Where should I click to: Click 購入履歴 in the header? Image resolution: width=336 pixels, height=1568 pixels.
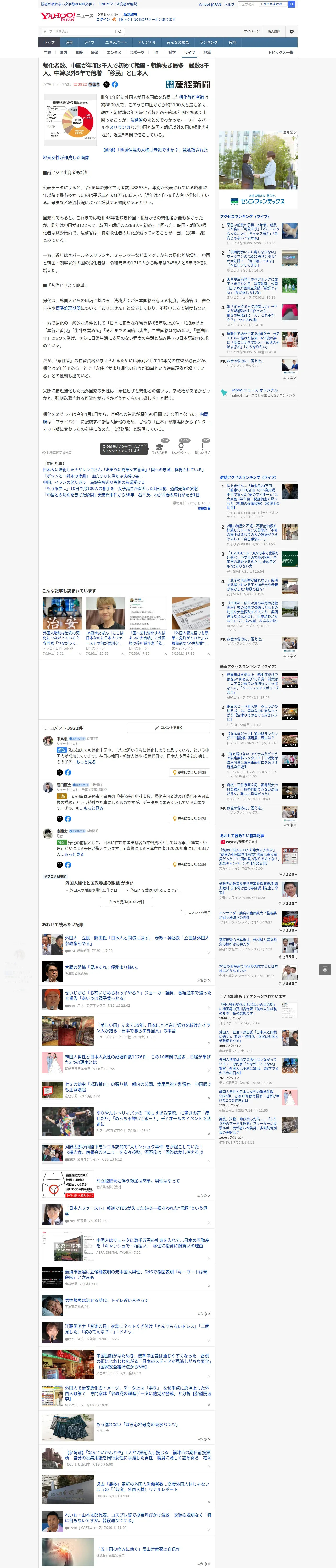274,32
